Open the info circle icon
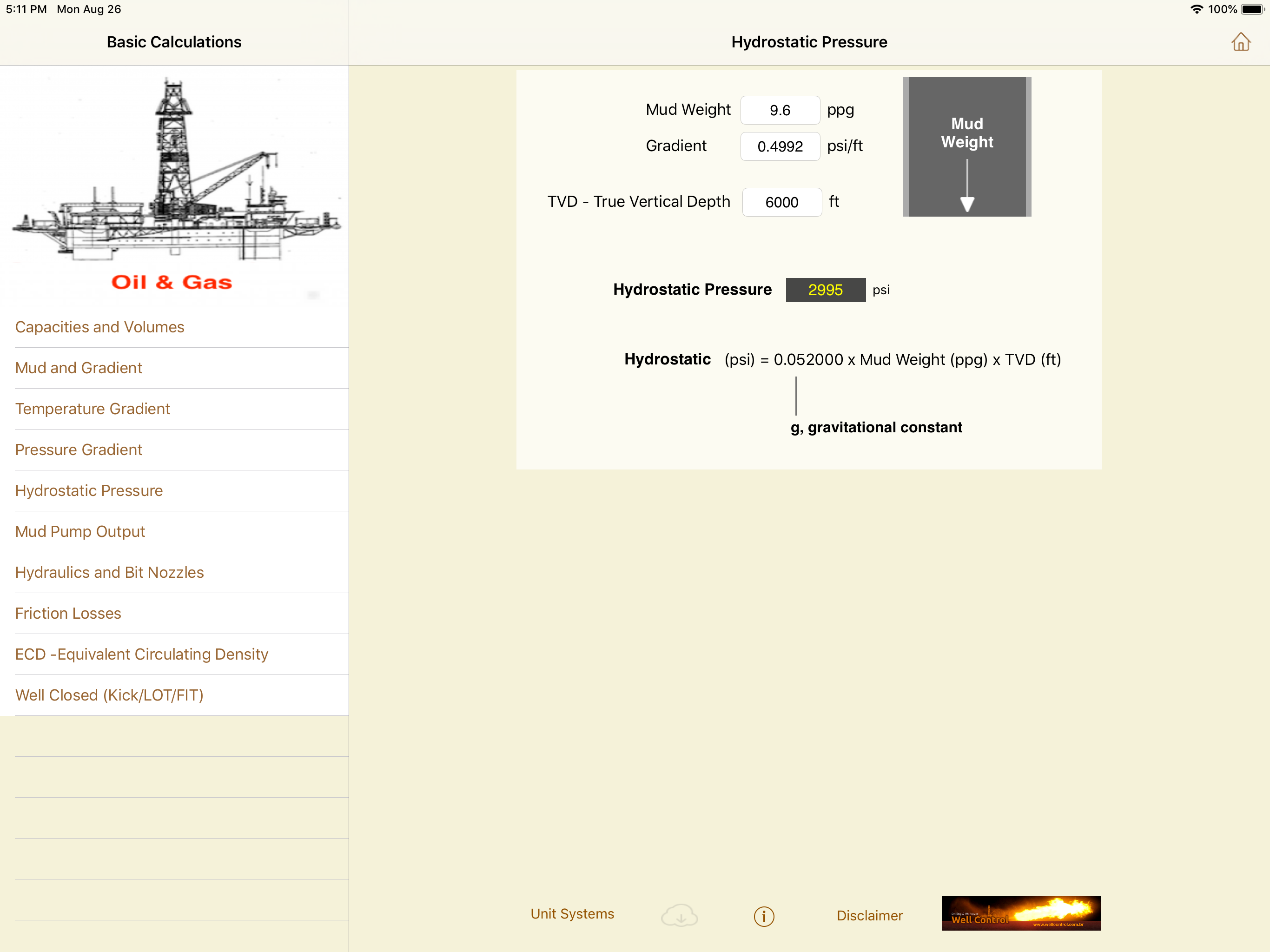The image size is (1270, 952). (764, 916)
